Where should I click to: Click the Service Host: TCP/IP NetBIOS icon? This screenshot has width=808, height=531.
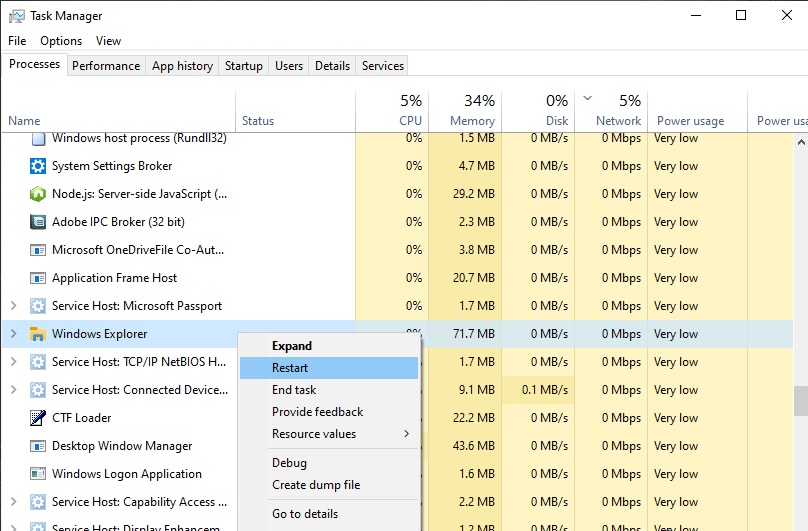(x=38, y=362)
